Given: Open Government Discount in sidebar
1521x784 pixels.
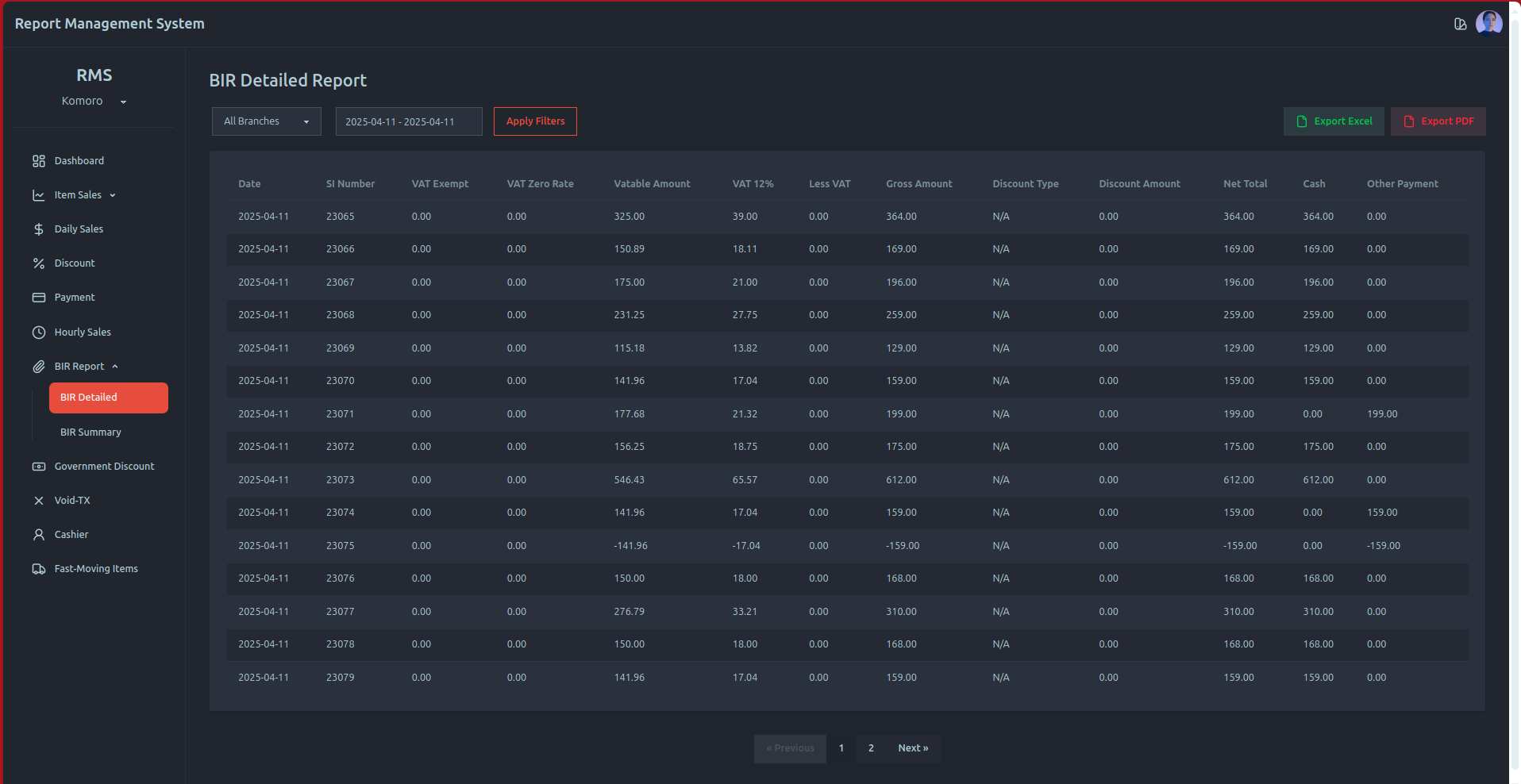Looking at the screenshot, I should 104,467.
